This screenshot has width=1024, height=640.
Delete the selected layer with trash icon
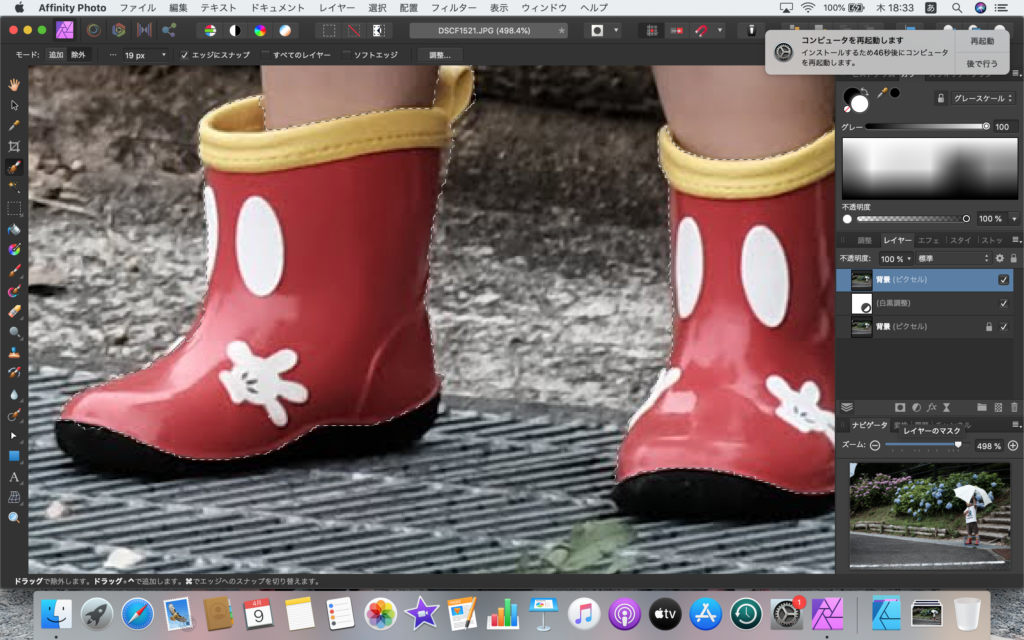1014,408
